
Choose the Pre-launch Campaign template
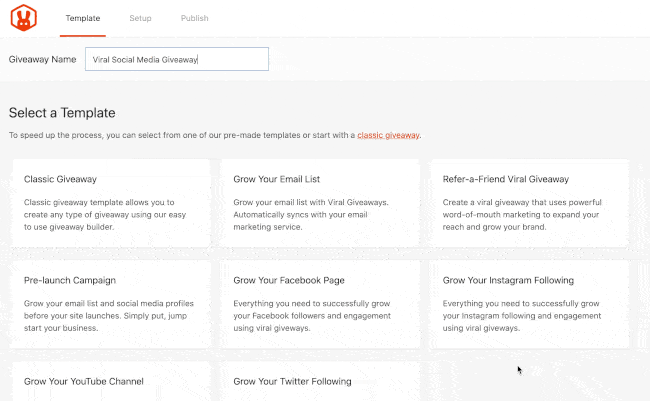(x=111, y=304)
